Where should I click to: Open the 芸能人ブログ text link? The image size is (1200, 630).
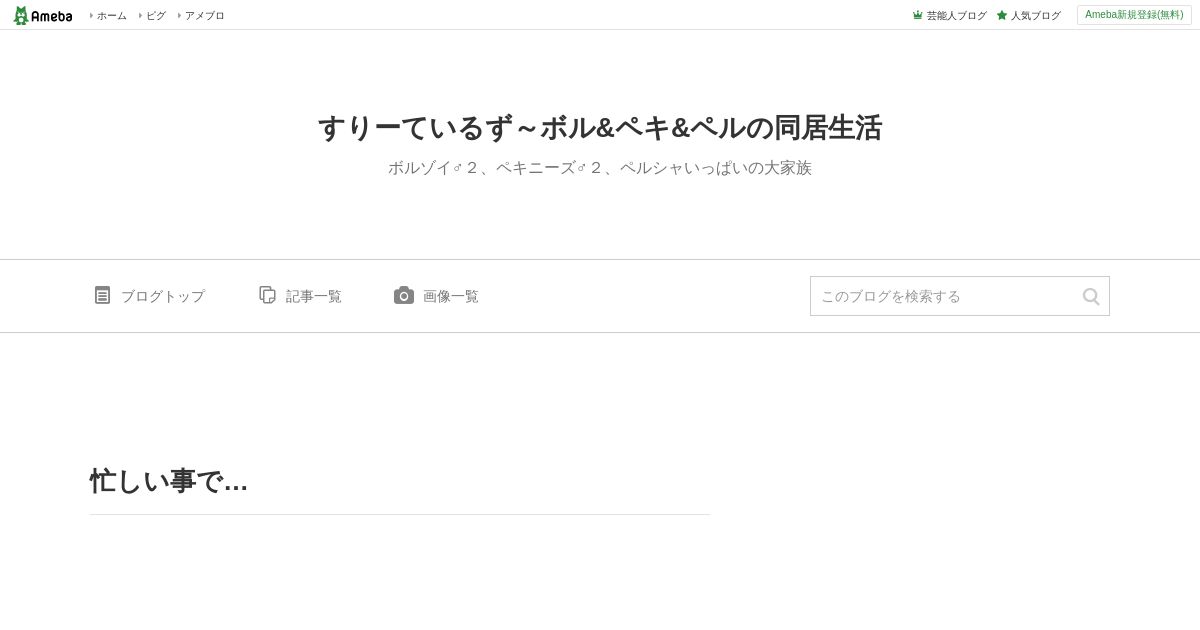pyautogui.click(x=956, y=15)
